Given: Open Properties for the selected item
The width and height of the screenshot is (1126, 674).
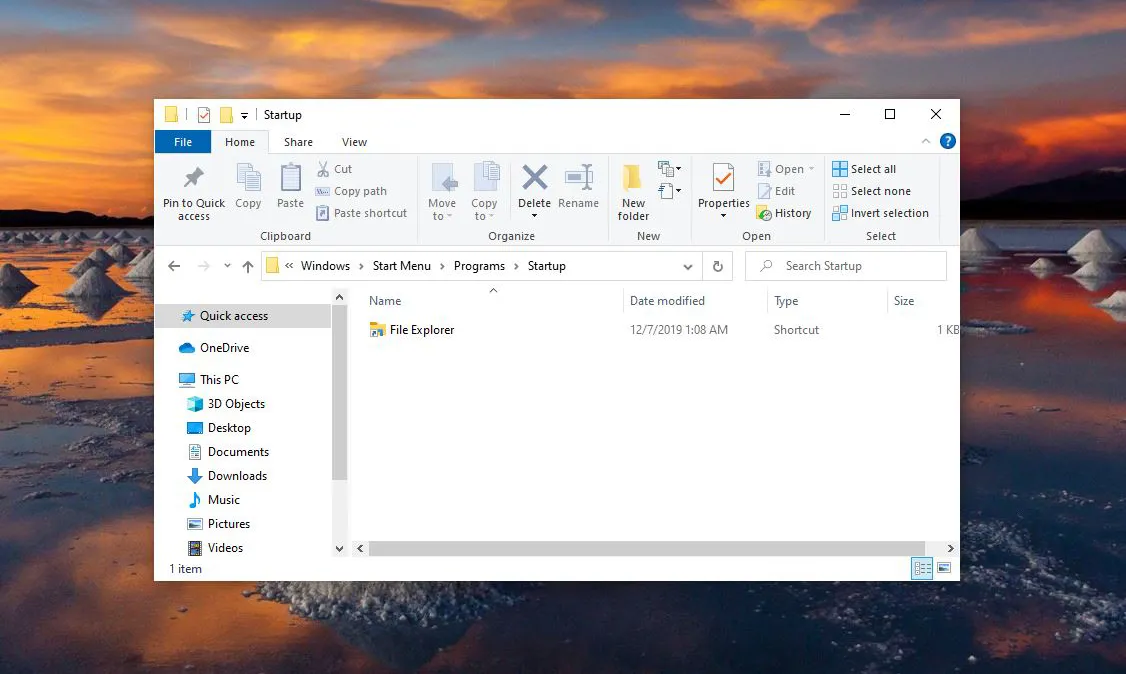Looking at the screenshot, I should 723,180.
